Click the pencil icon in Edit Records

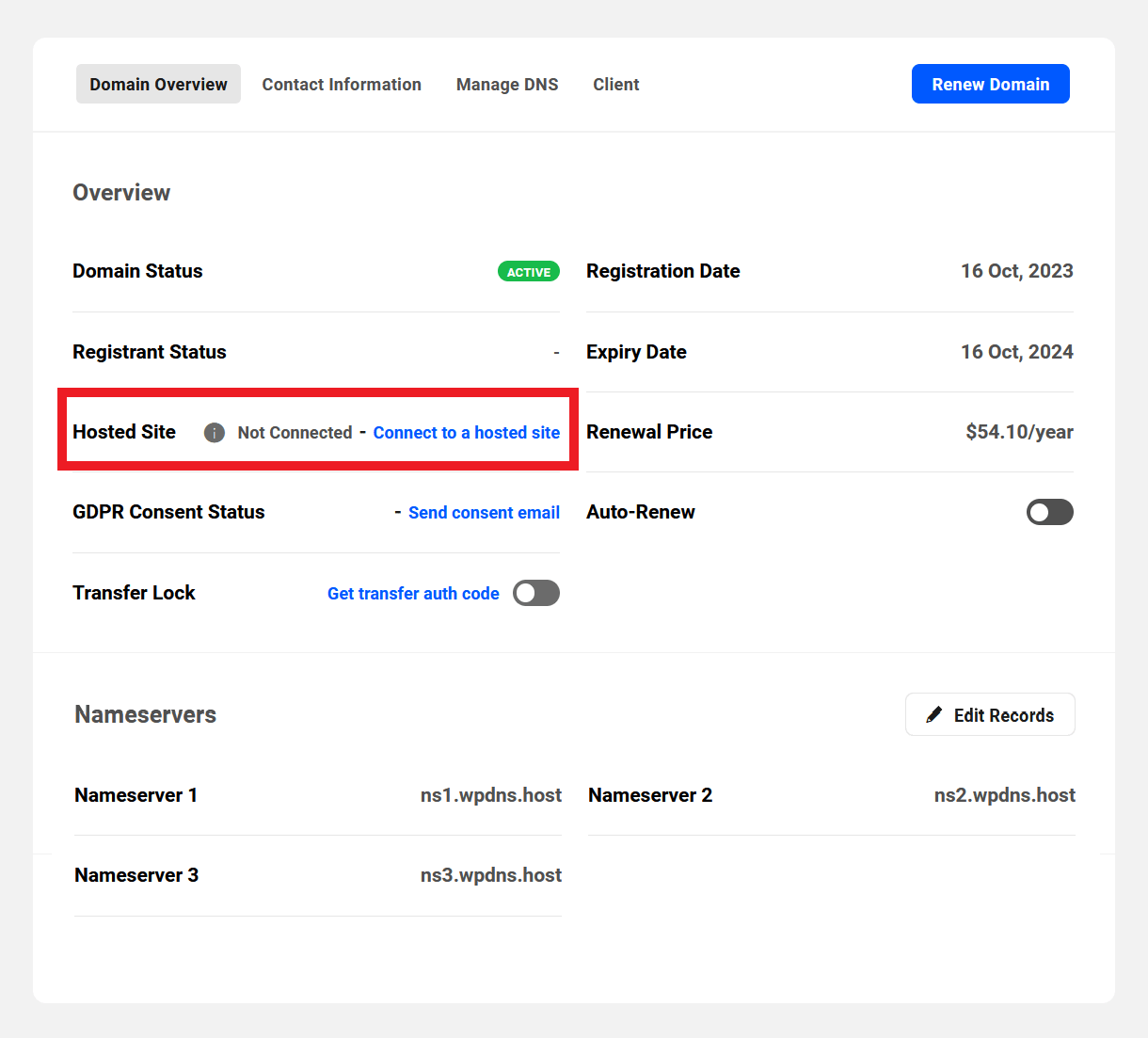933,715
